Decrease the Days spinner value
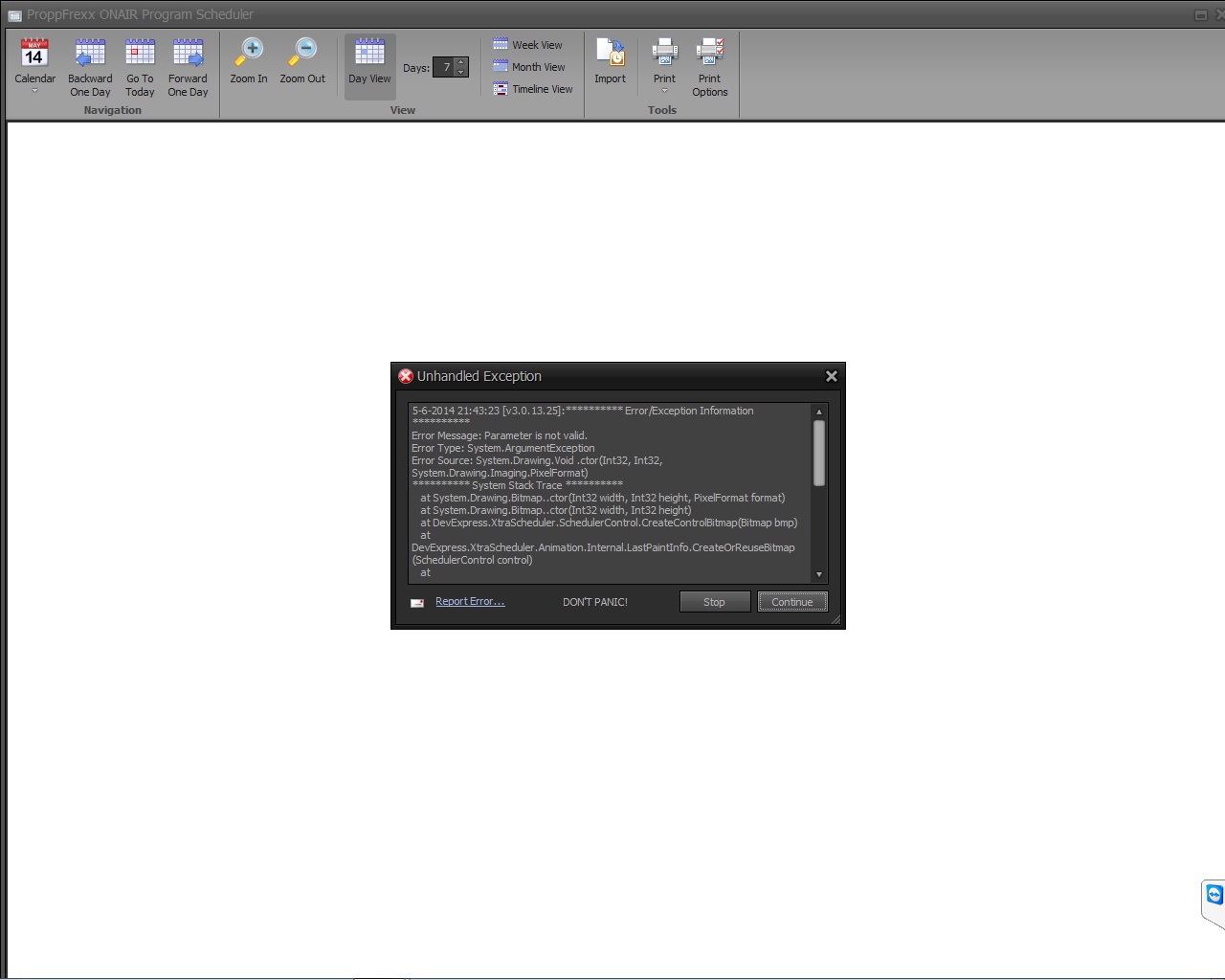The width and height of the screenshot is (1225, 980). (x=461, y=72)
